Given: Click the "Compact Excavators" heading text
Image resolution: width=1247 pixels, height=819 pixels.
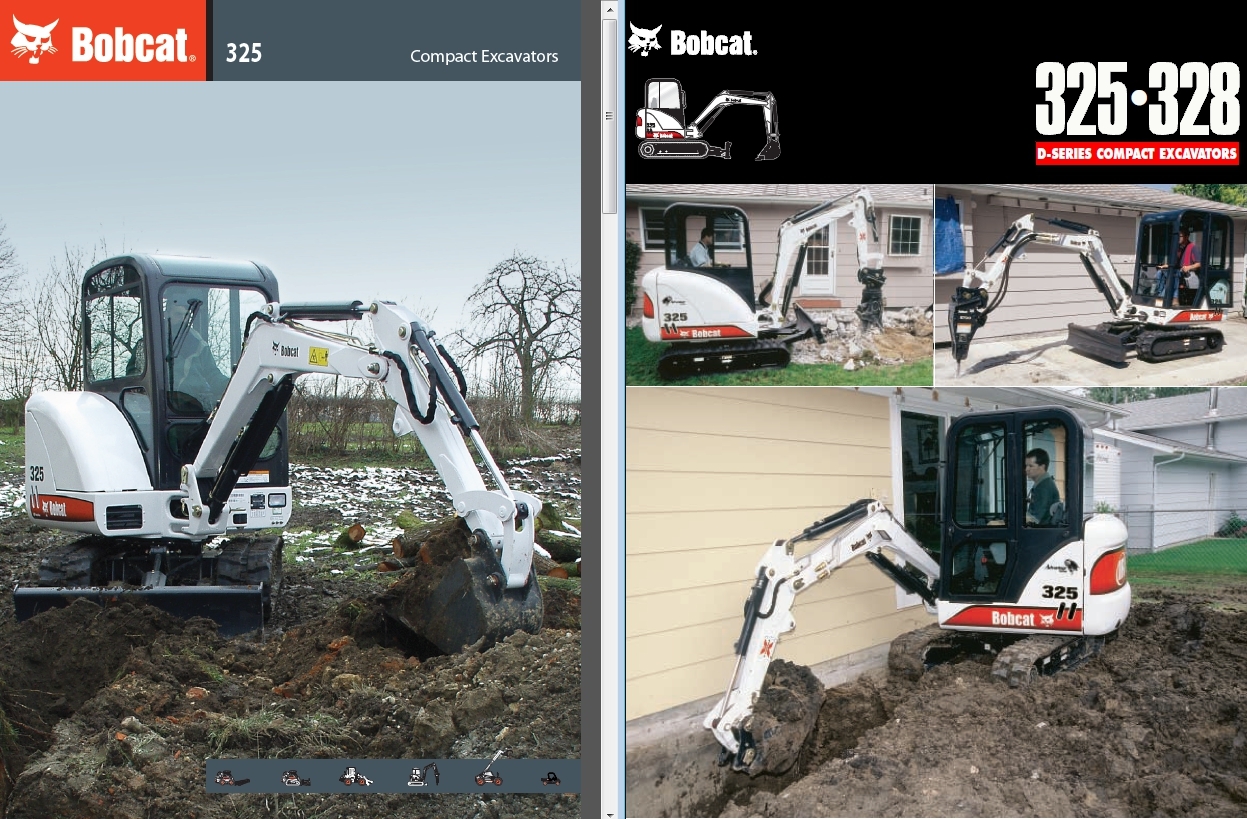Looking at the screenshot, I should coord(484,56).
